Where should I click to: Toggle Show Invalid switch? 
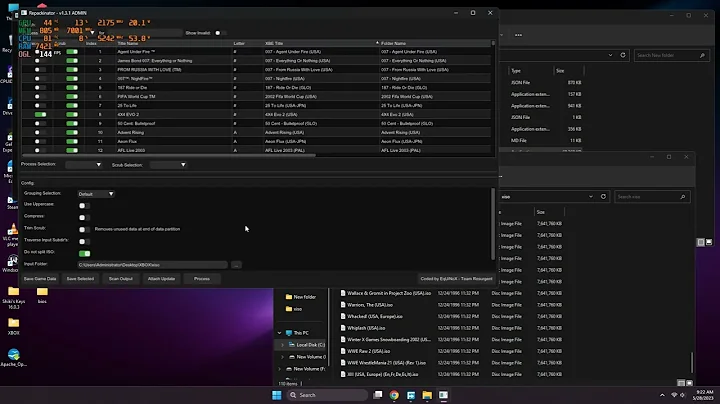(219, 33)
